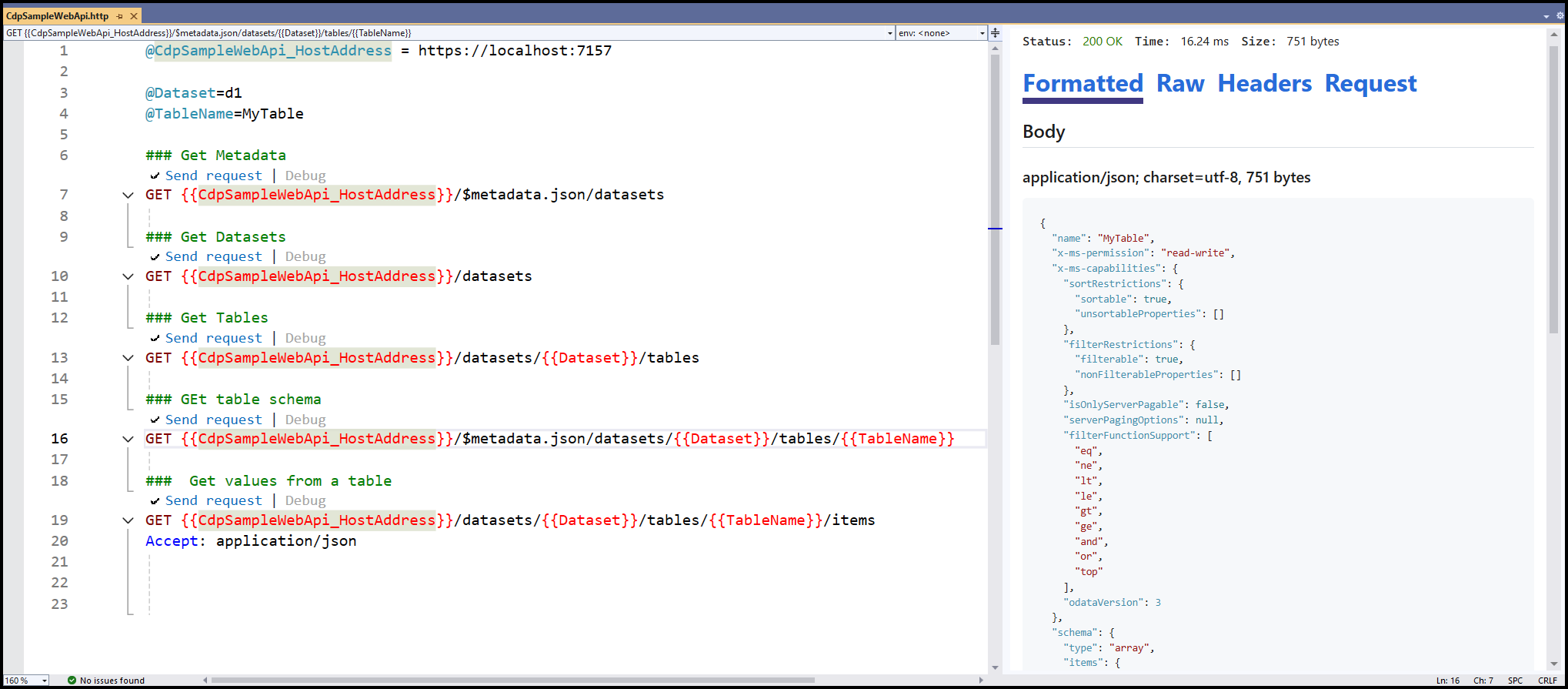Debug the GEt table schema request

[x=305, y=420]
